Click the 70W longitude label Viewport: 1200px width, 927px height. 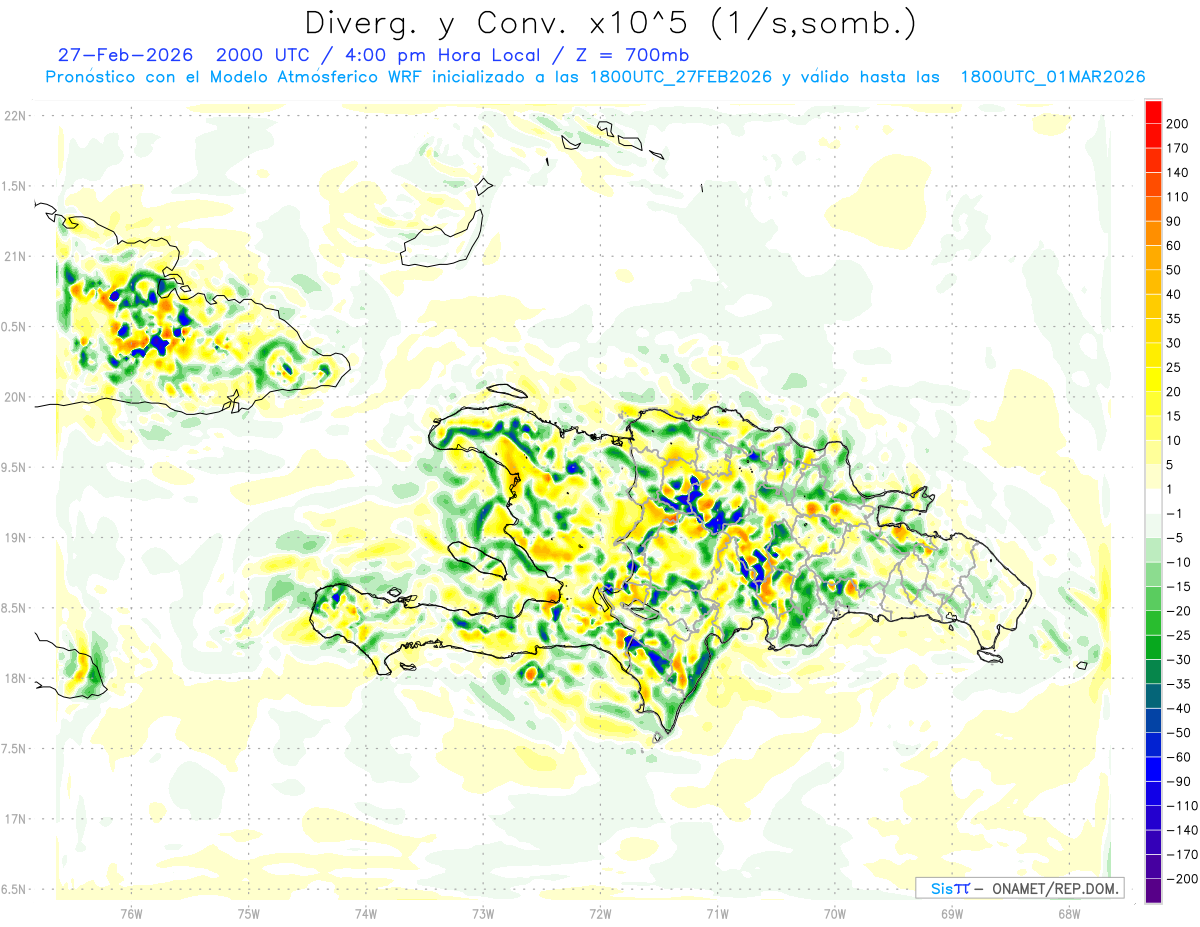coord(835,914)
